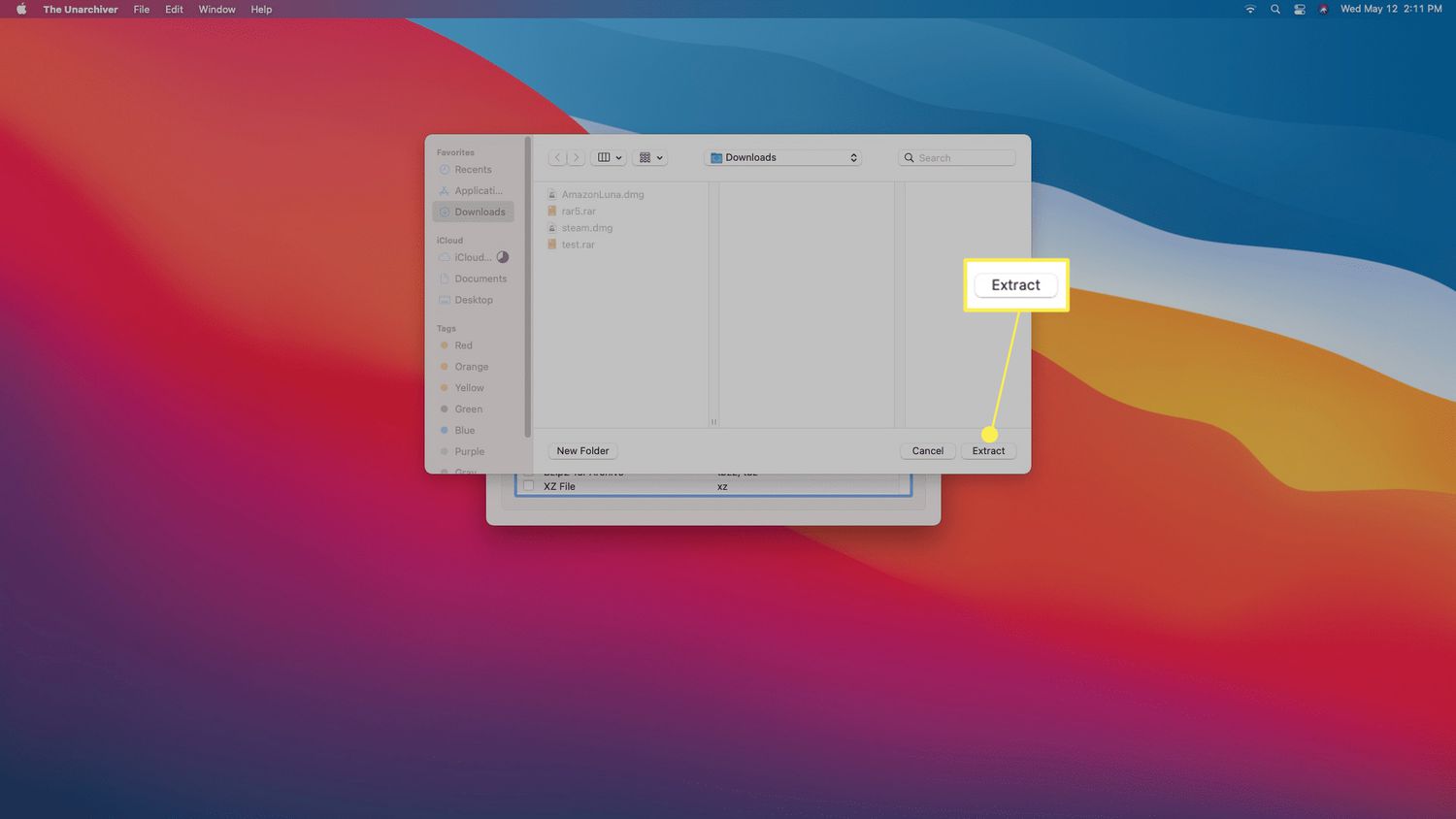Viewport: 1456px width, 819px height.
Task: Select the rar5.rar archive file
Action: [x=579, y=212]
